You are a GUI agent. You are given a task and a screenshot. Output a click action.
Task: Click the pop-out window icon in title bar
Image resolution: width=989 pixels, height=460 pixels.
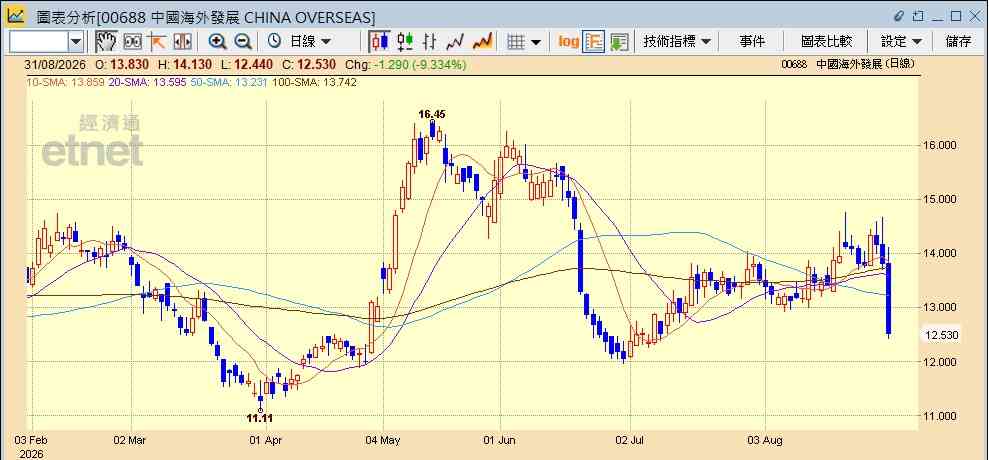[918, 16]
